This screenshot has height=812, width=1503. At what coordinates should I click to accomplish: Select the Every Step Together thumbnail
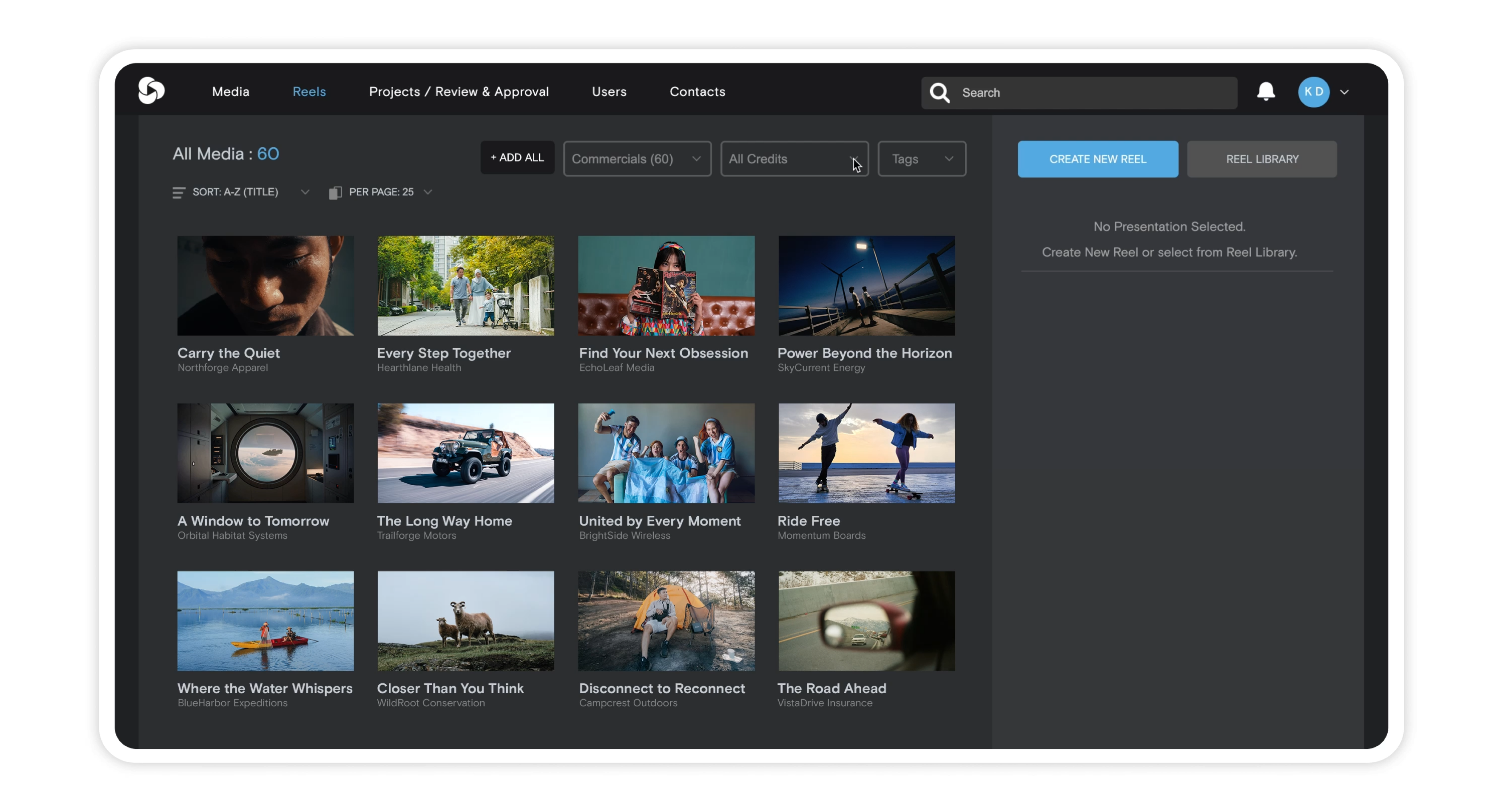[466, 286]
